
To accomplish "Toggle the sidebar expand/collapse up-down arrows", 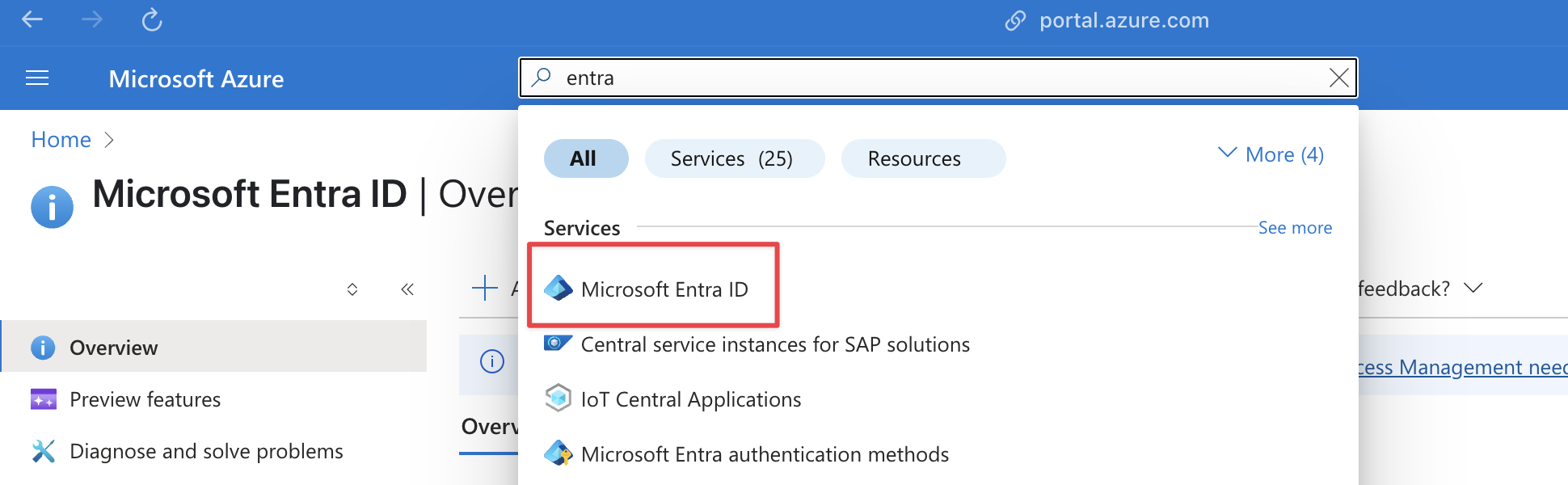I will tap(352, 289).
